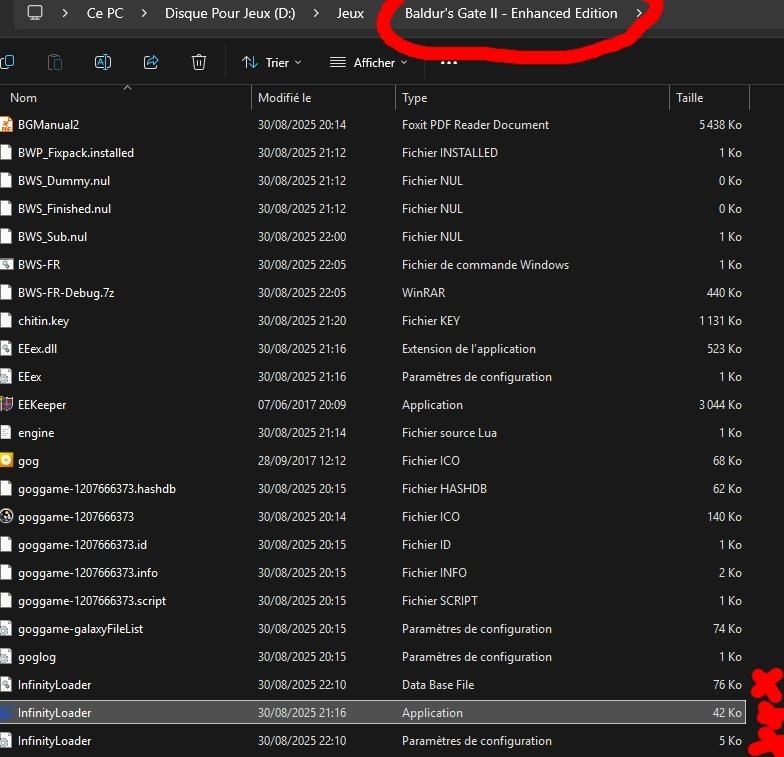
Task: Select the goggame-galaxyFileList file icon
Action: pos(6,628)
